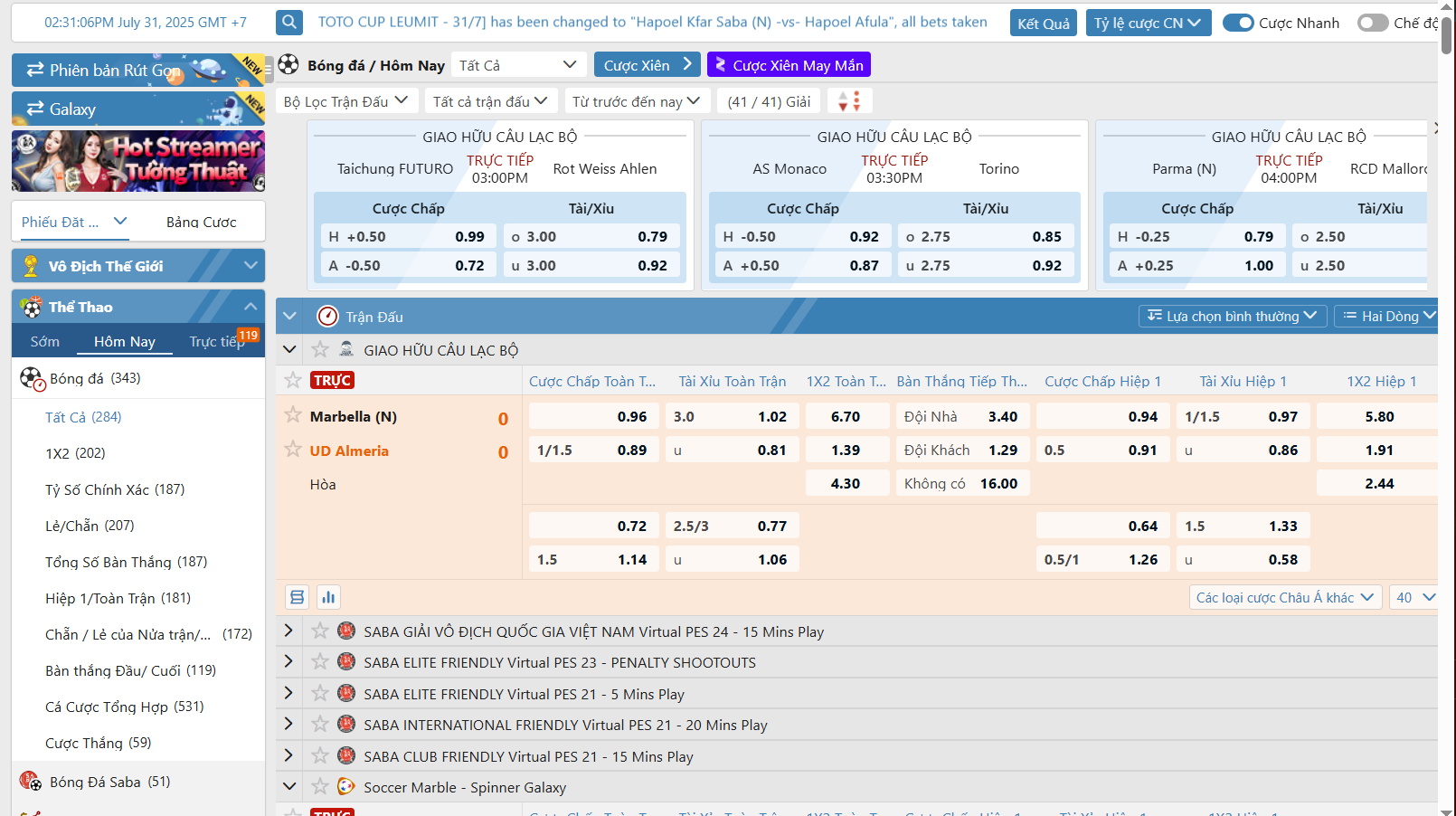Image resolution: width=1456 pixels, height=816 pixels.
Task: Select the Sớm tab
Action: pos(45,341)
